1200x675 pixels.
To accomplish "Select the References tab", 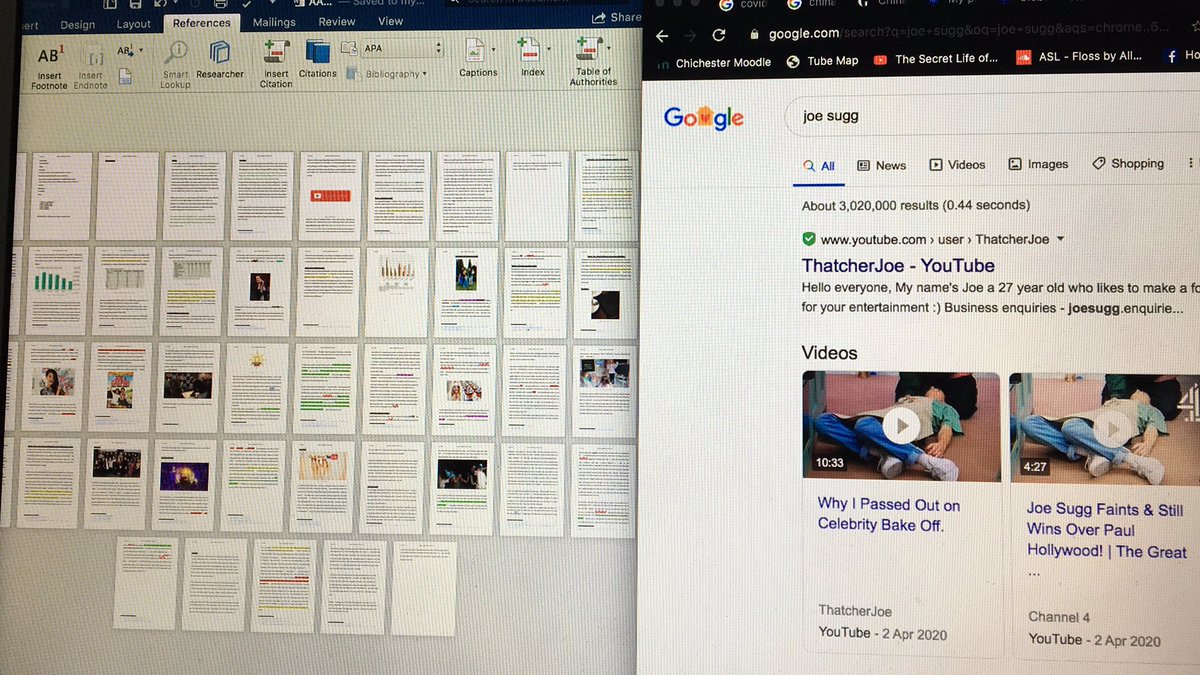I will pos(201,23).
